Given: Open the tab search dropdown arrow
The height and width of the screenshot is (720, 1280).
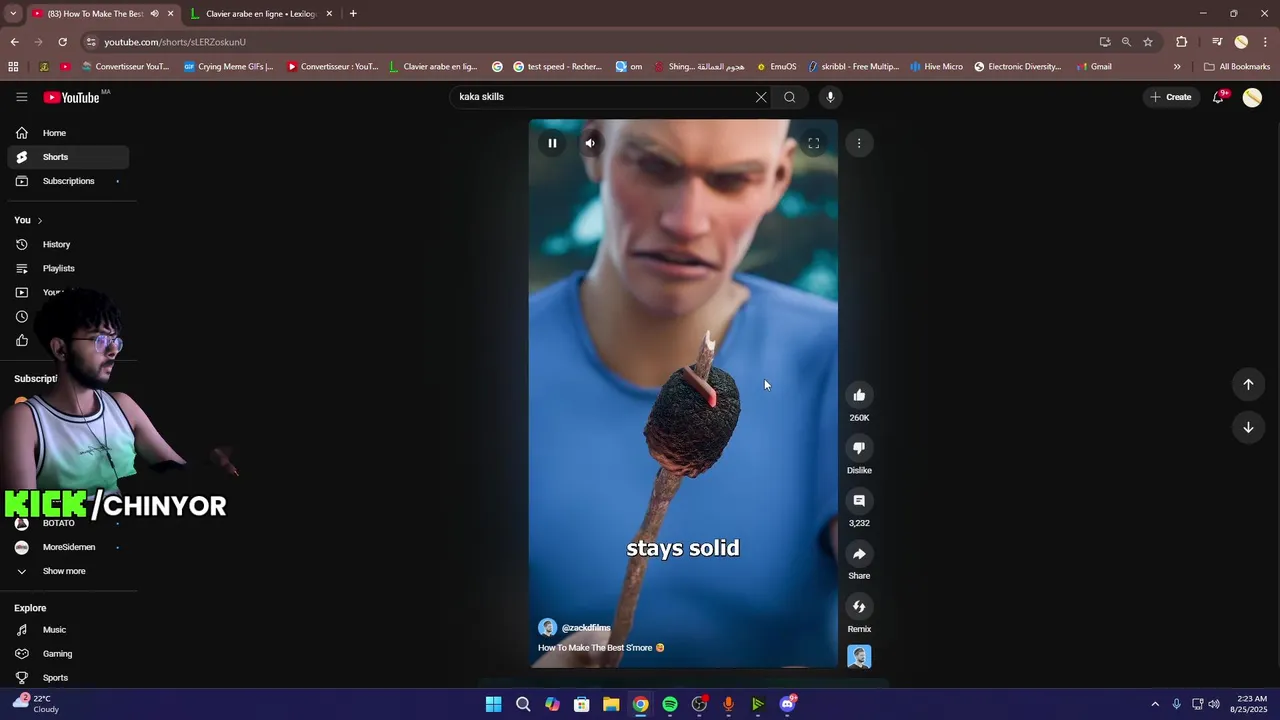Looking at the screenshot, I should point(13,14).
